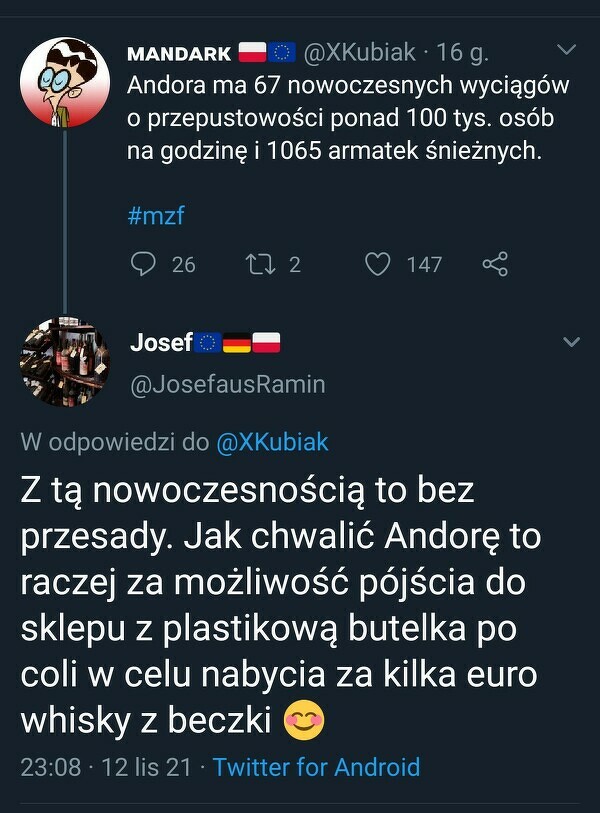Like the tweet with the heart icon
Viewport: 600px width, 813px height.
pos(377,264)
